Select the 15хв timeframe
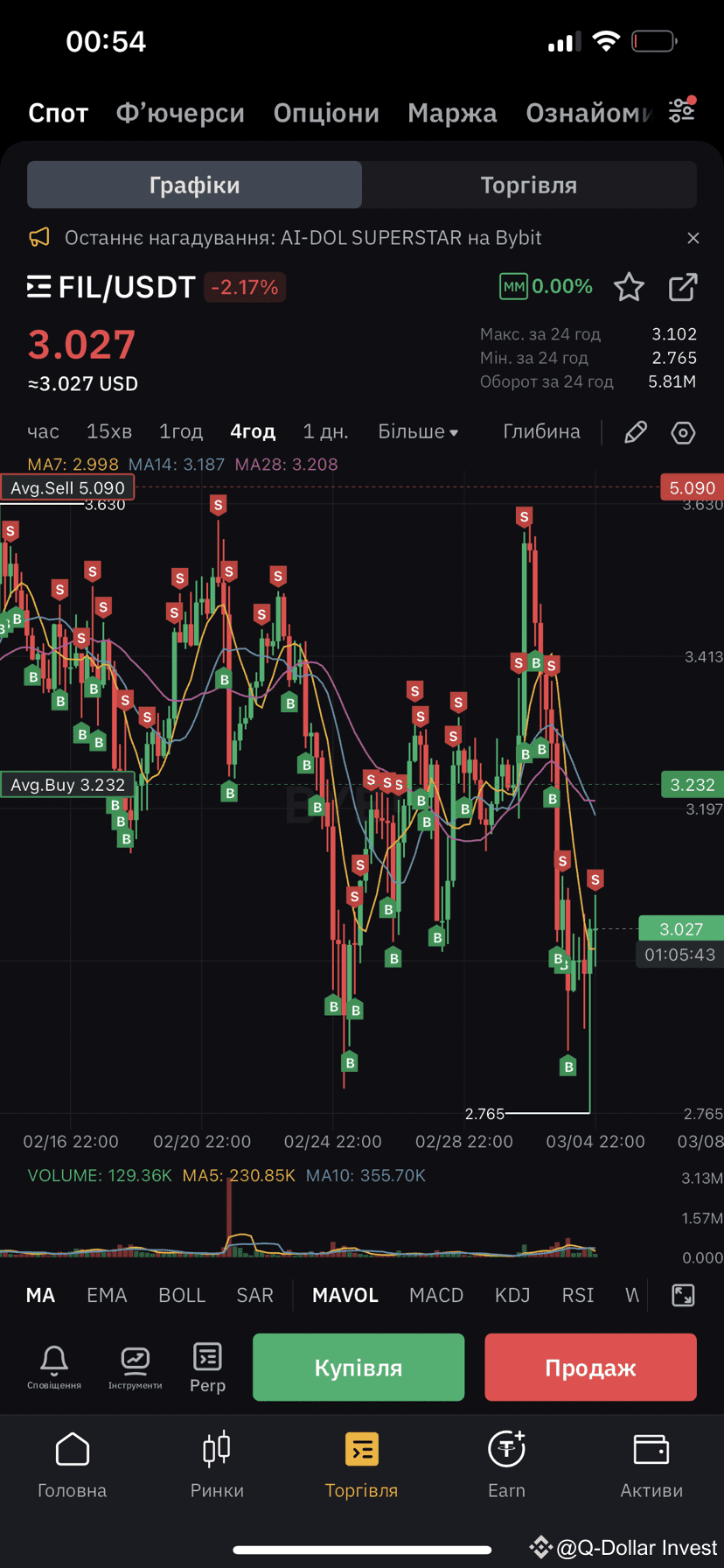 click(109, 431)
